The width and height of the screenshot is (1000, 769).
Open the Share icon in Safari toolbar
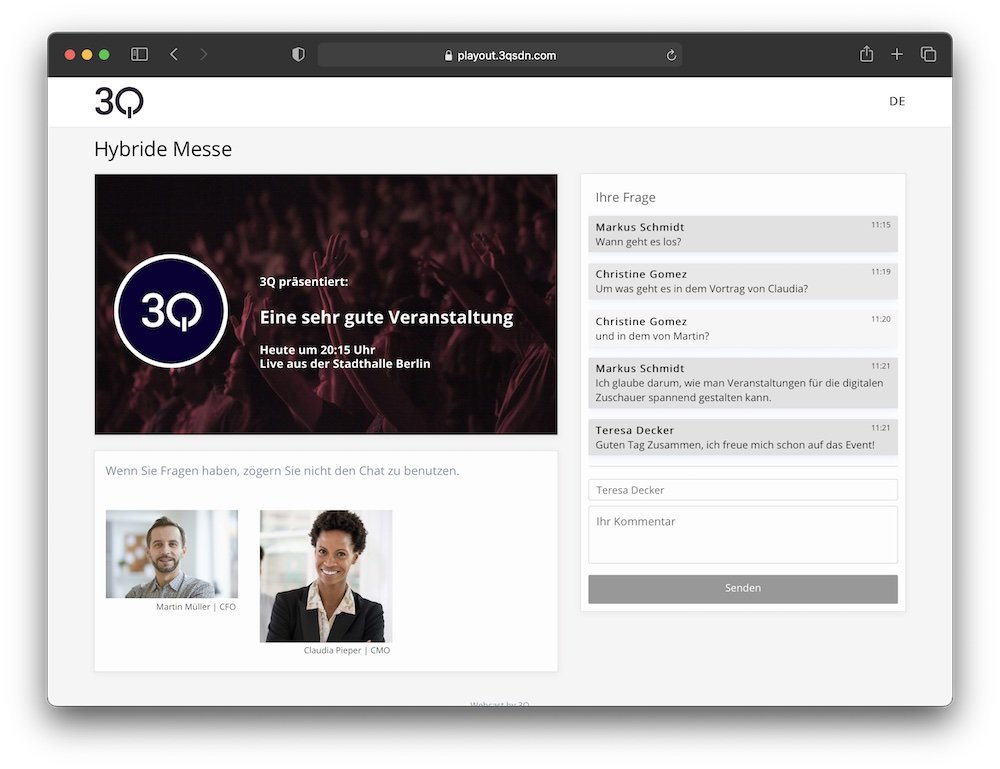click(866, 54)
